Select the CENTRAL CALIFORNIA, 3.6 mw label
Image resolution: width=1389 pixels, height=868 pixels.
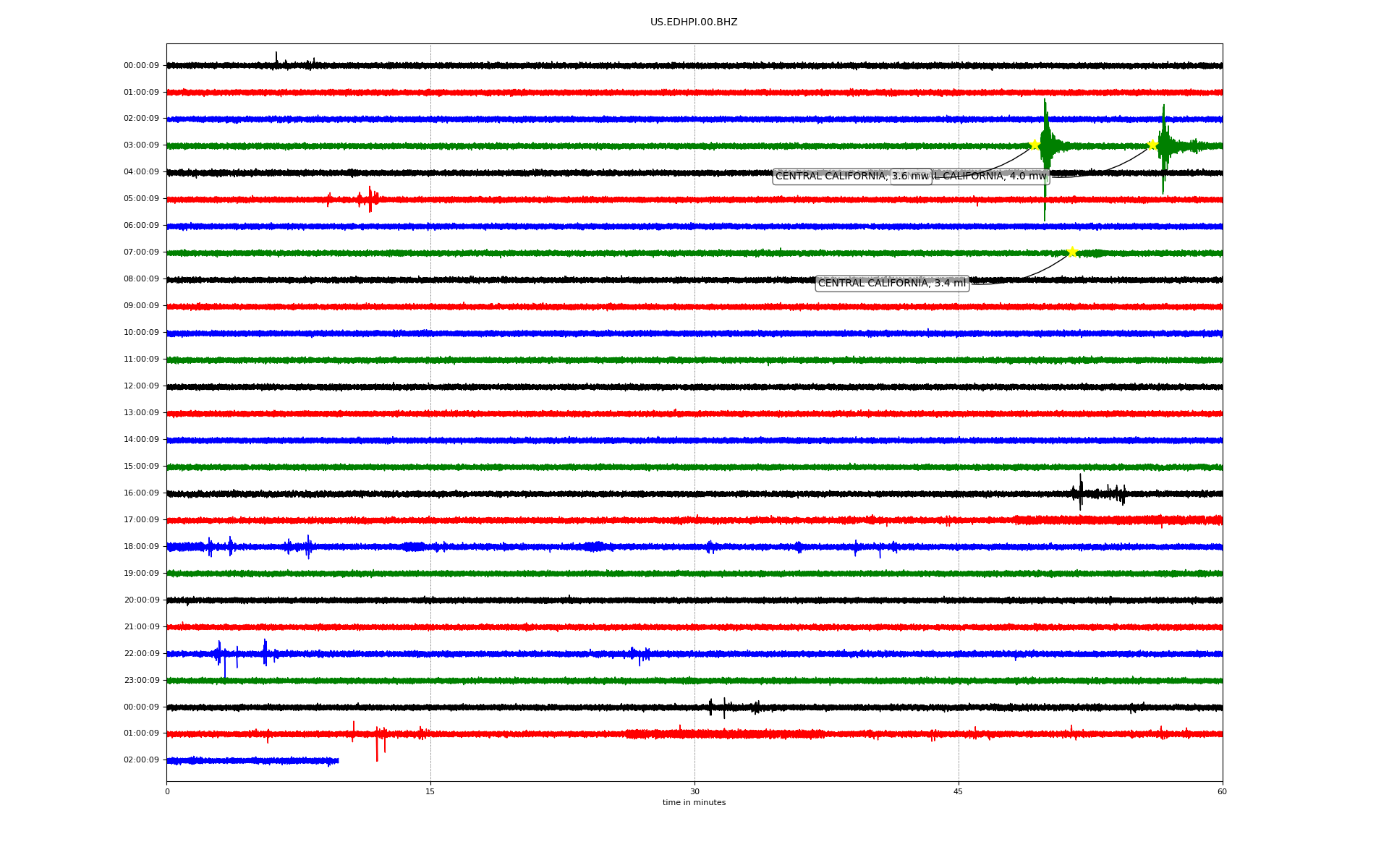coord(832,176)
